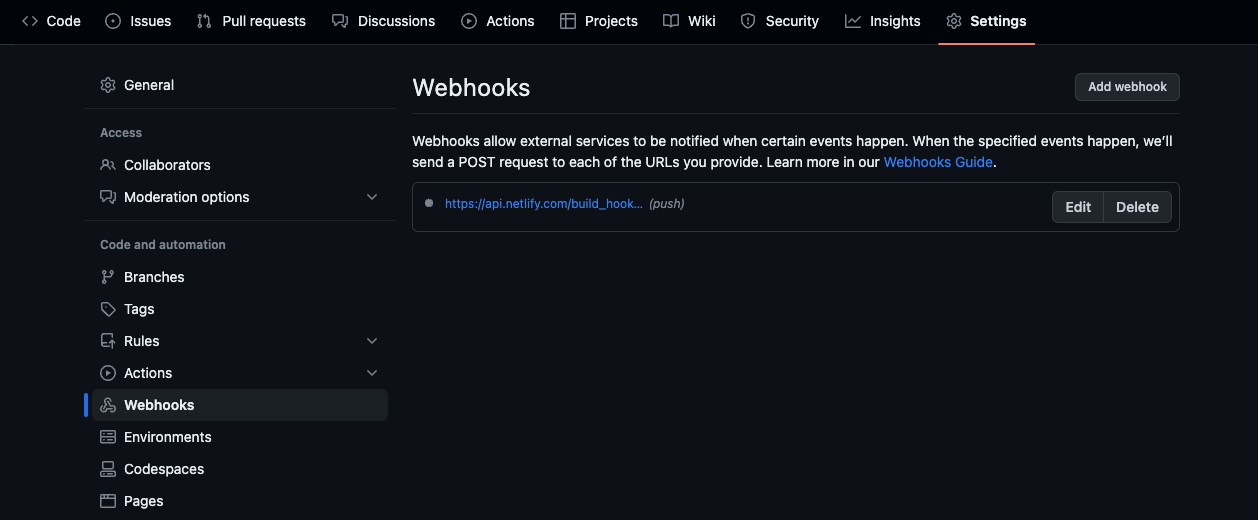Delete the Netlify build hook webhook
Screen dimensions: 1258x520
coord(1137,207)
